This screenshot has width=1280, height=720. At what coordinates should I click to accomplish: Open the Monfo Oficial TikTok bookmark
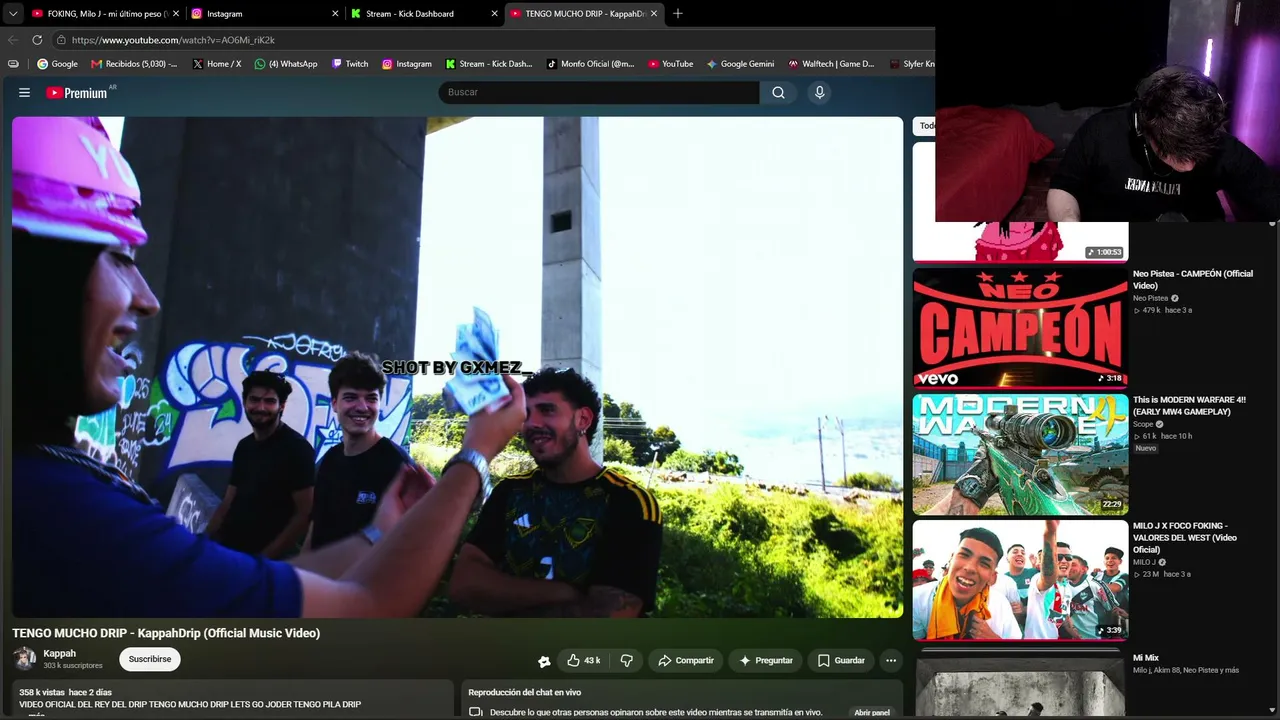[591, 64]
